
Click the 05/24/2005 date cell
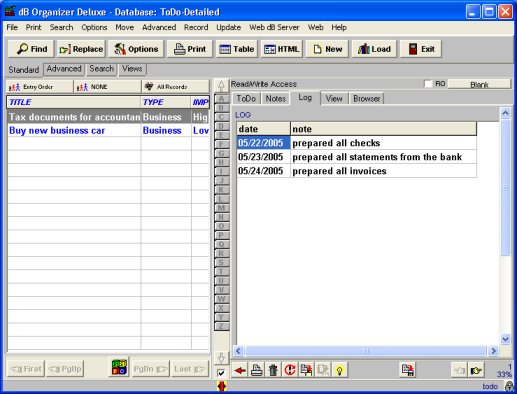[x=263, y=171]
